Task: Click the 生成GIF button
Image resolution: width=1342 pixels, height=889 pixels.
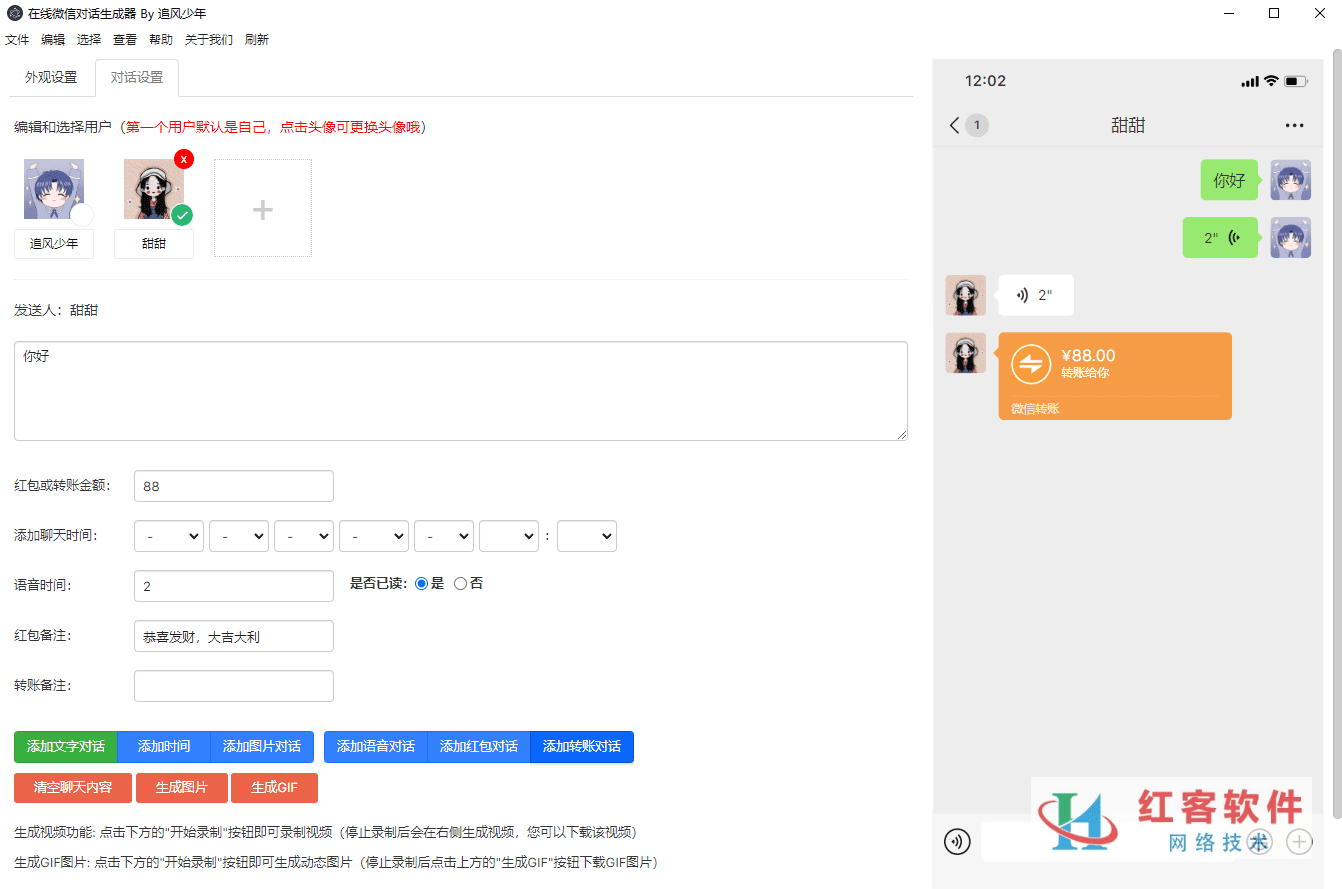Action: tap(274, 788)
